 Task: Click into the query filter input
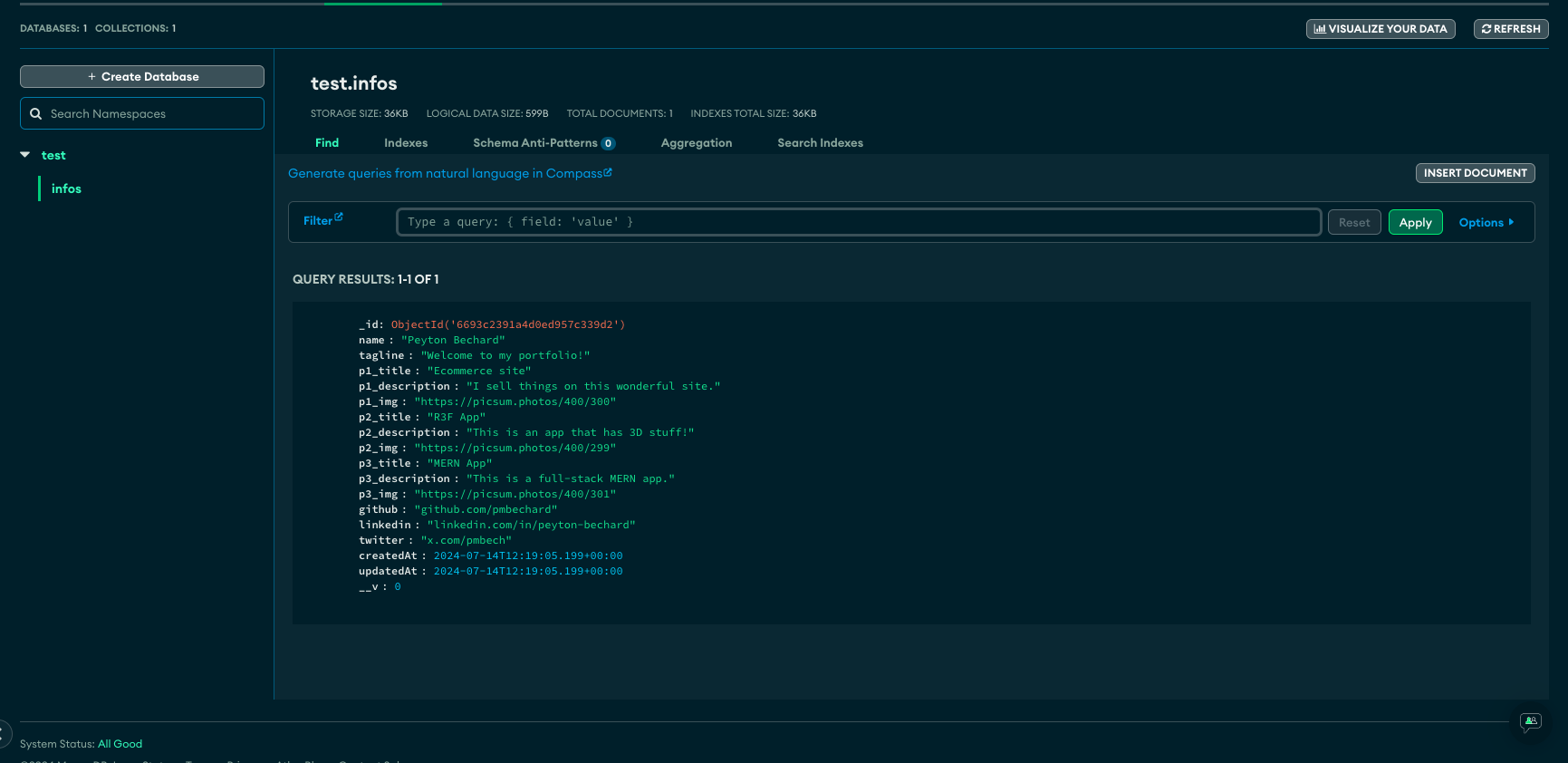pos(859,222)
